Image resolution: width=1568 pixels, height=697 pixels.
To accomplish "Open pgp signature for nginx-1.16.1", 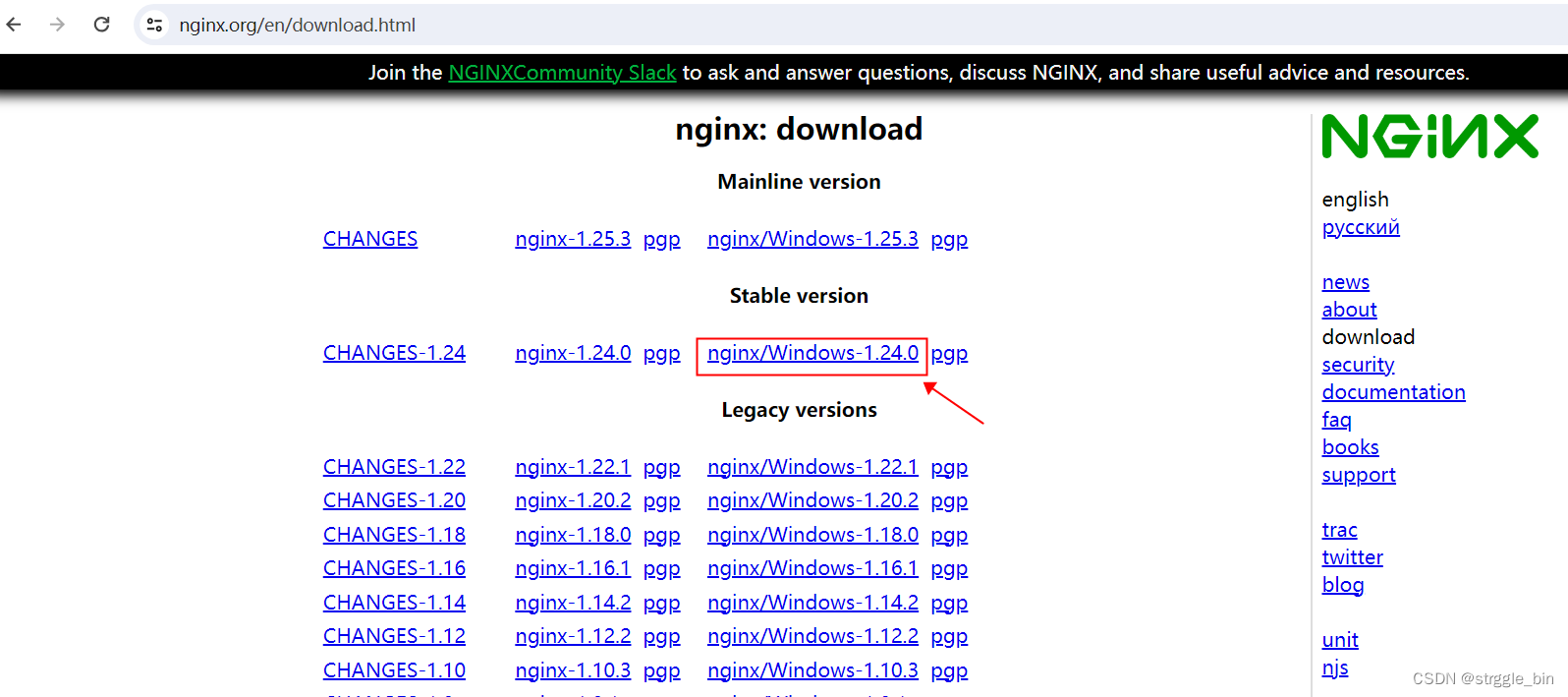I will click(661, 569).
